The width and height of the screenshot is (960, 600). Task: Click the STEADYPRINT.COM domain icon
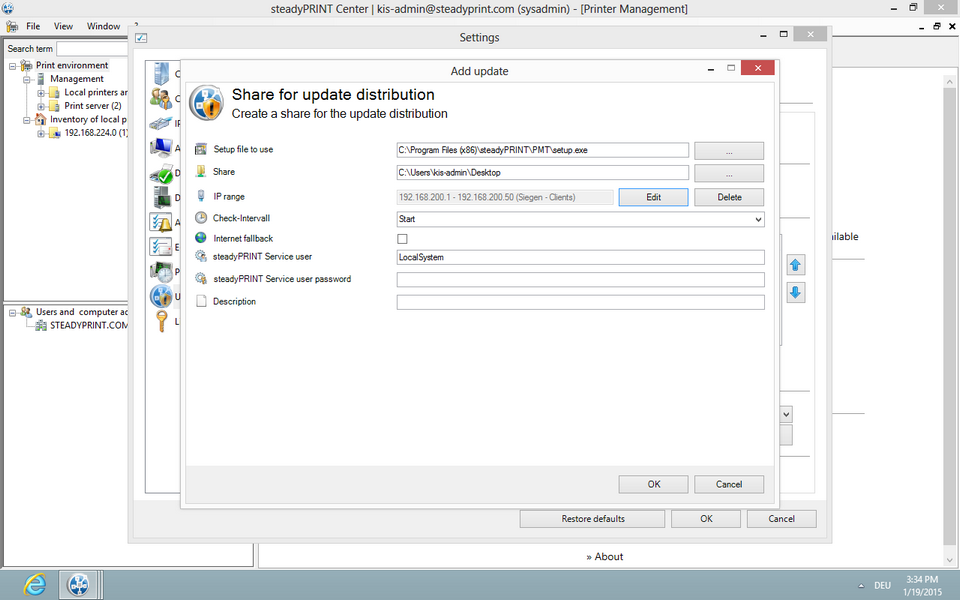click(x=41, y=325)
